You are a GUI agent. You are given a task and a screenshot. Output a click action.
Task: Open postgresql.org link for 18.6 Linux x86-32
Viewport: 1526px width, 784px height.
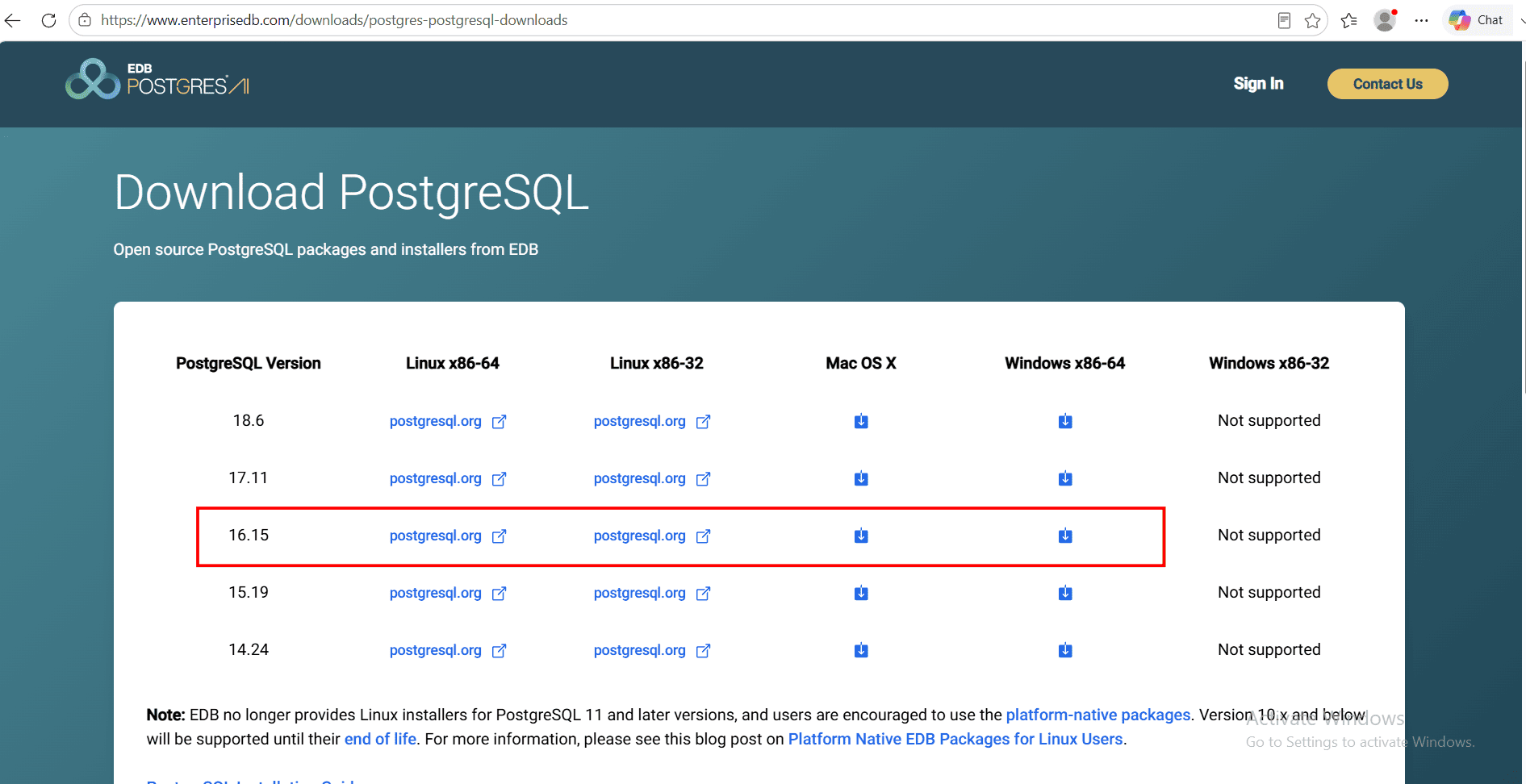tap(652, 421)
